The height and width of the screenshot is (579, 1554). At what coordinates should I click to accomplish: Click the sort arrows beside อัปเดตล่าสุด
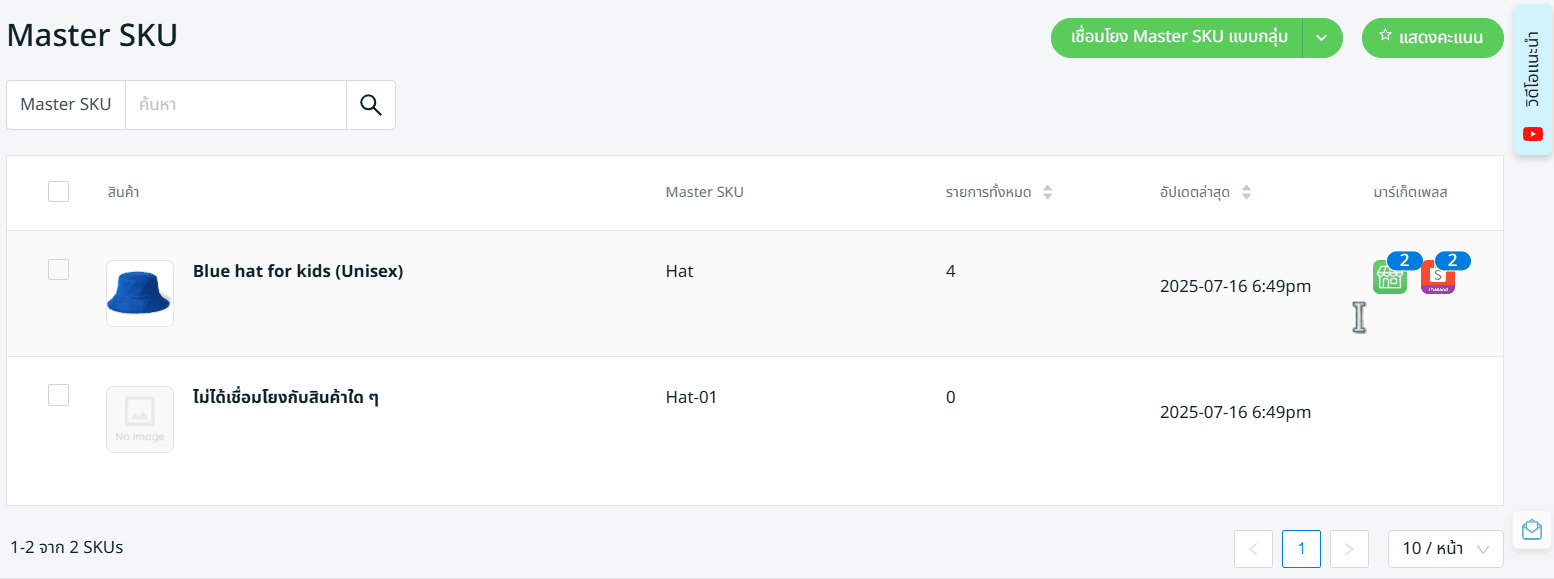[1246, 193]
